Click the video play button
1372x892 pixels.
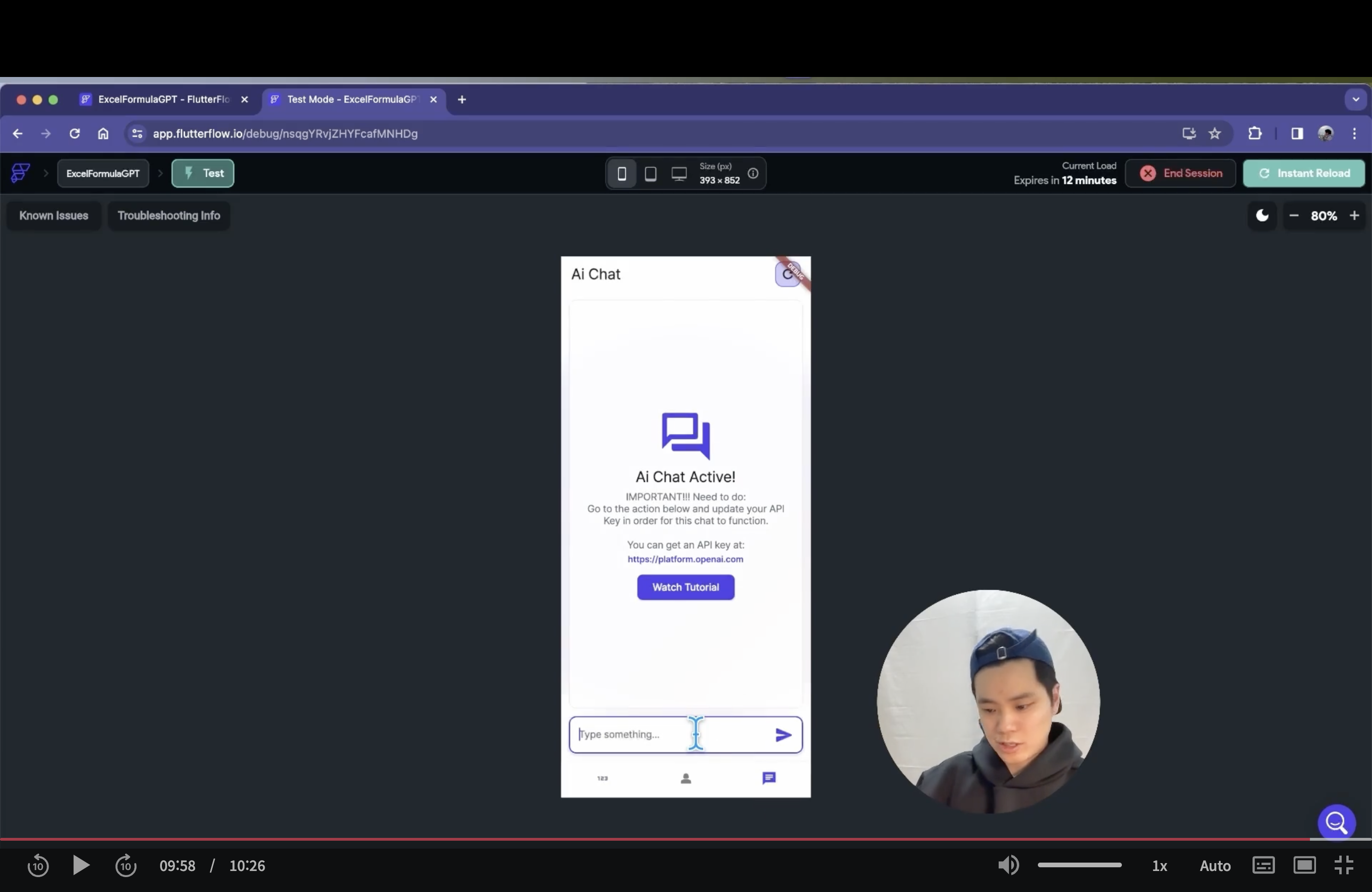click(x=81, y=865)
